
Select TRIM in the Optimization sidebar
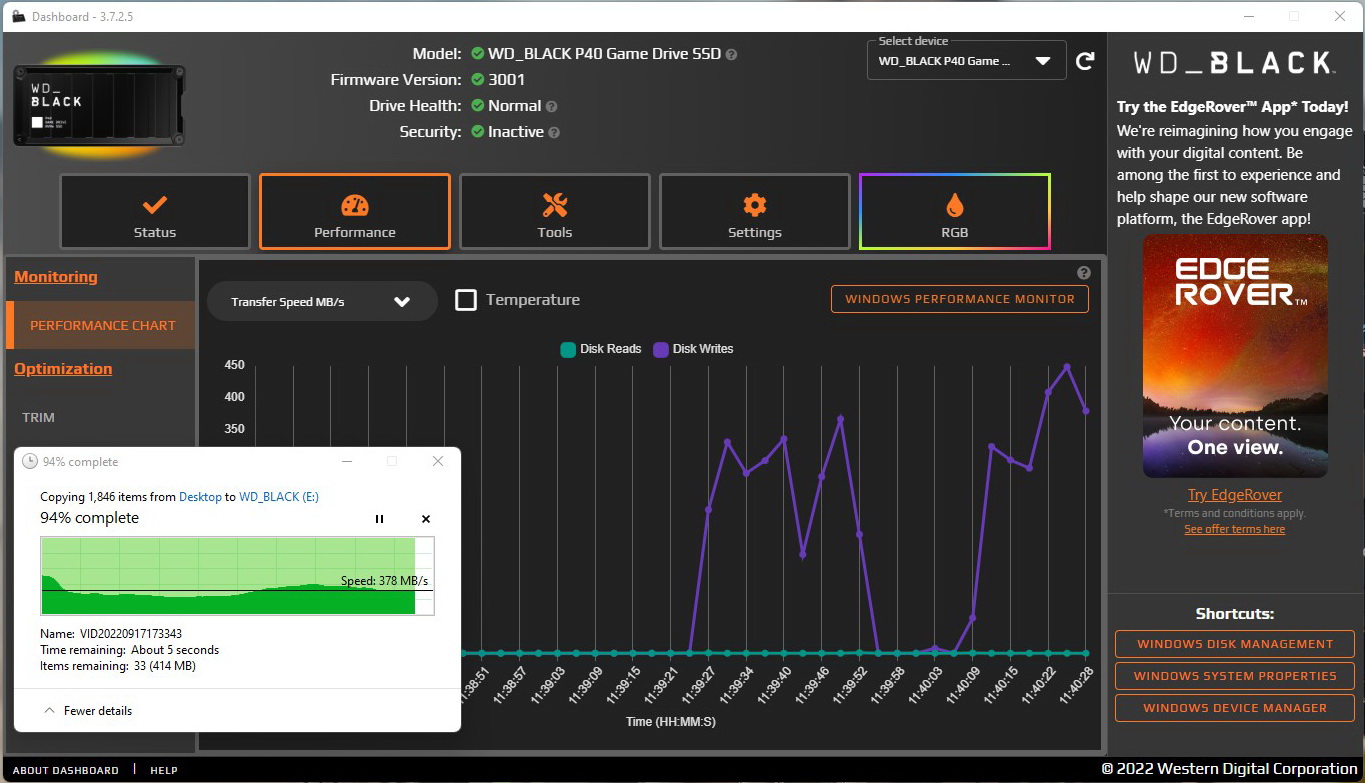(x=39, y=417)
